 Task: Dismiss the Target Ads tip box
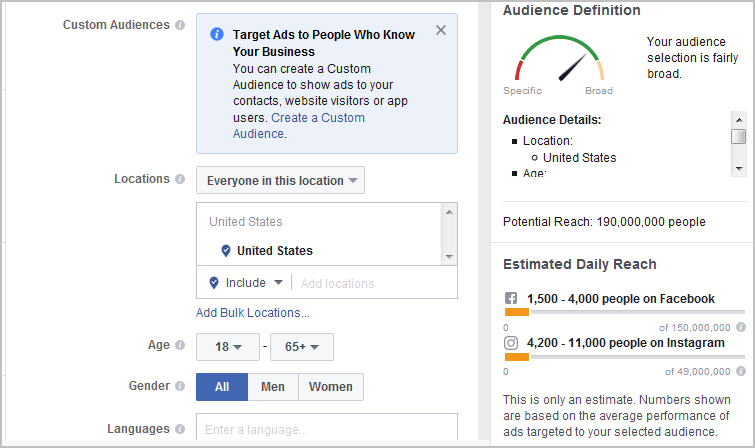(x=441, y=30)
